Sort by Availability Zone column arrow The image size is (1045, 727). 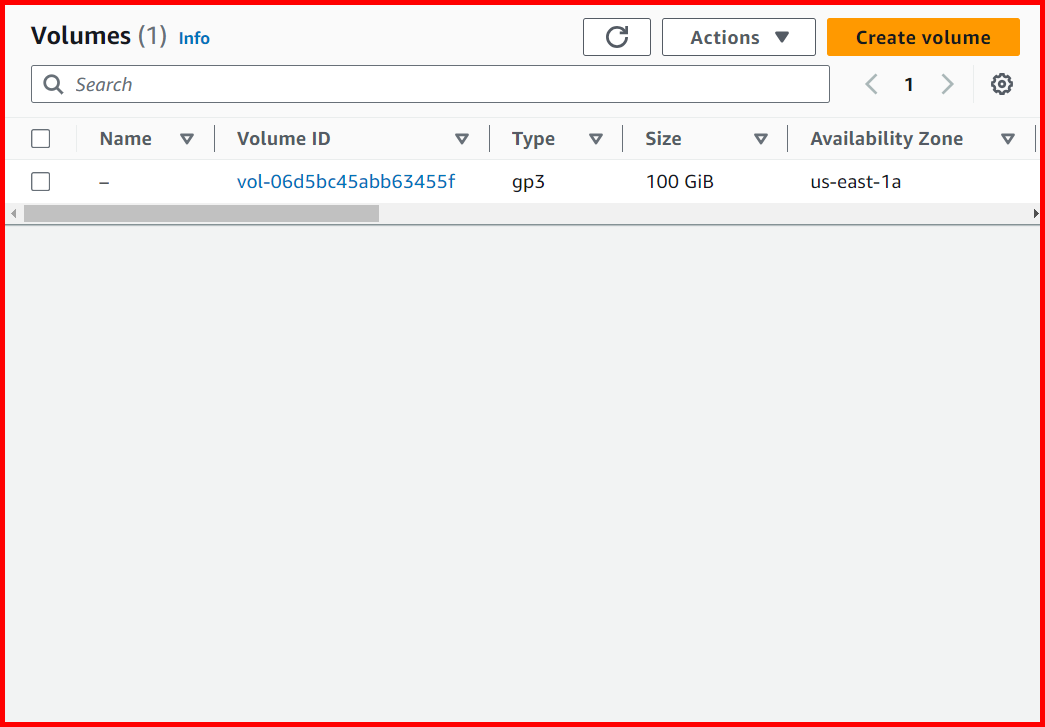(x=1008, y=139)
